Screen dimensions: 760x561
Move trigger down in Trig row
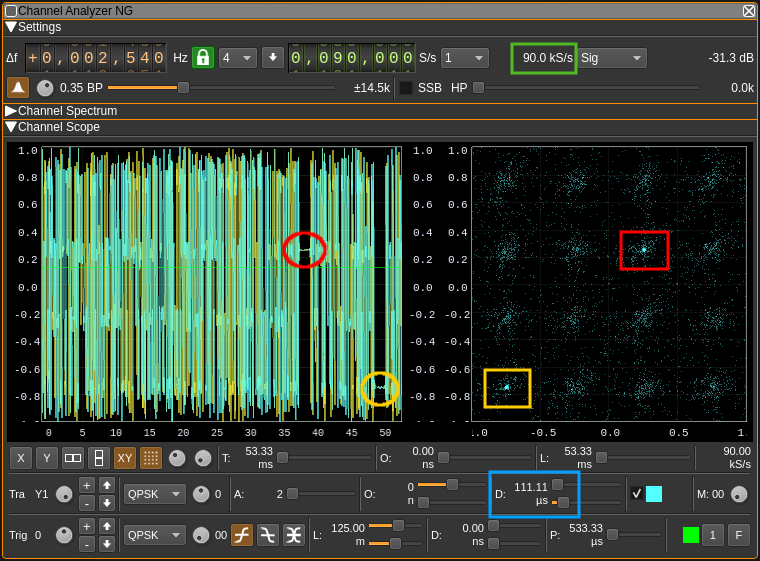(107, 545)
